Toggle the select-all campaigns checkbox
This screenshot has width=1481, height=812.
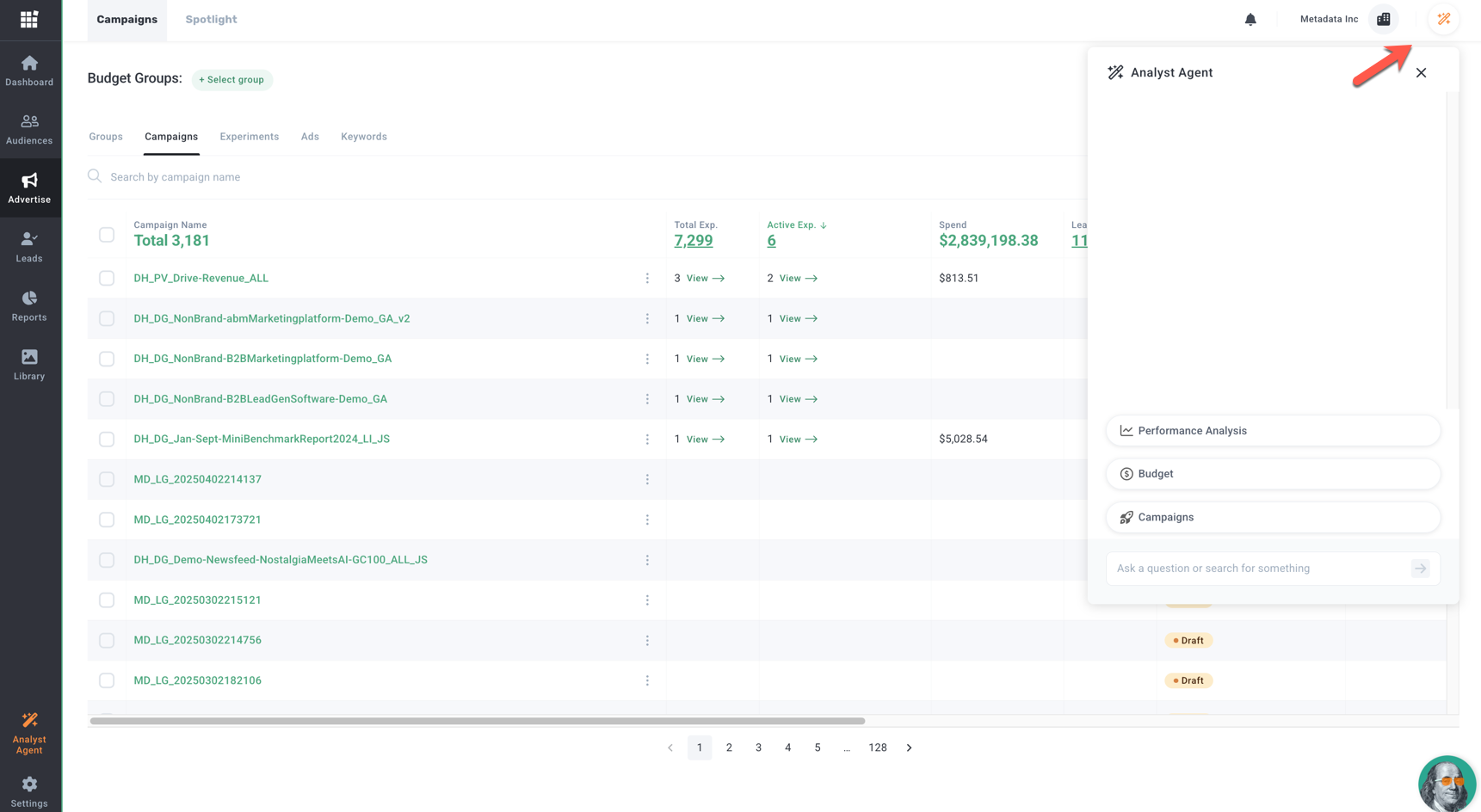tap(107, 235)
